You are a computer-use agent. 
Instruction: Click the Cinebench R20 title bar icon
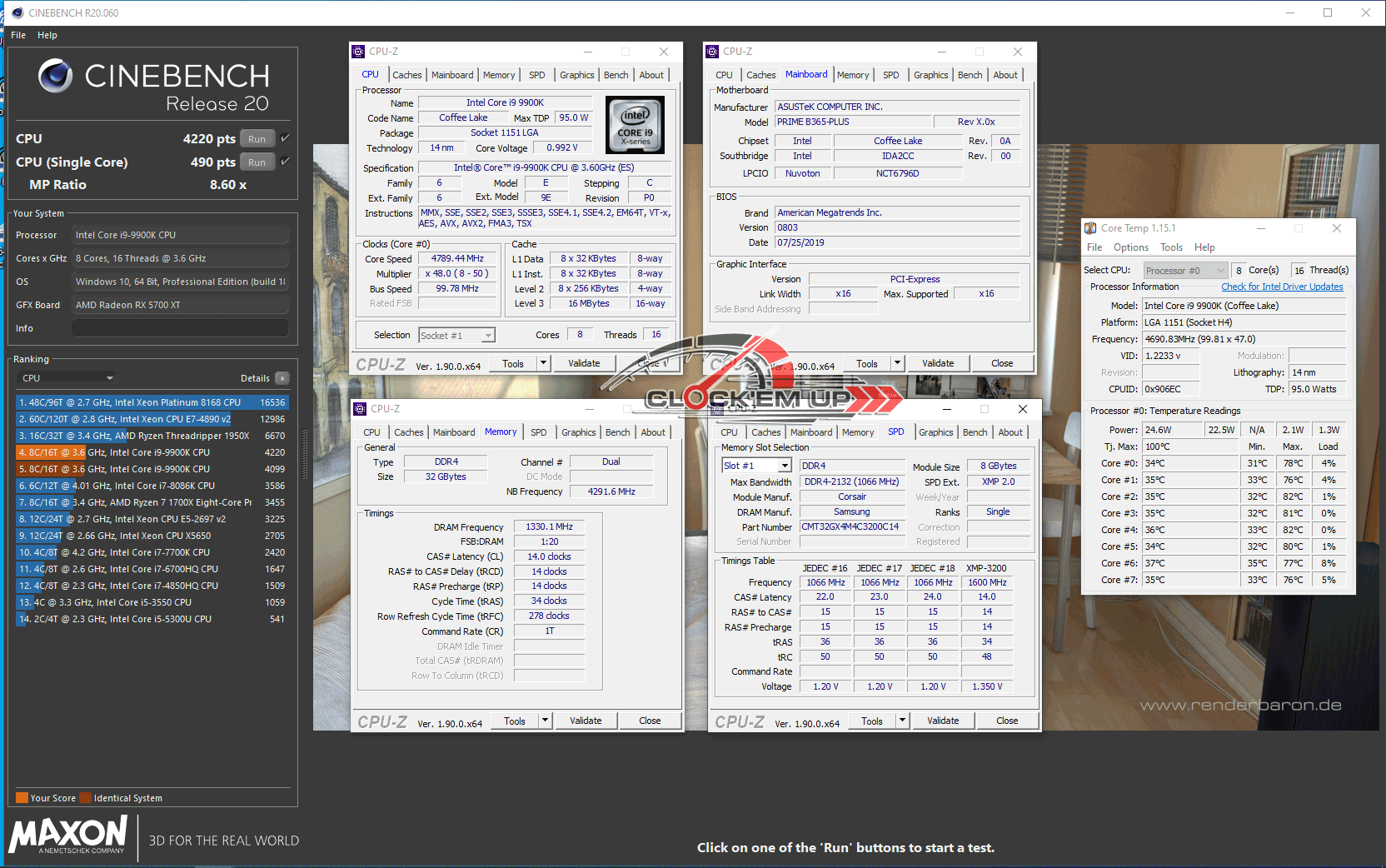[x=17, y=12]
